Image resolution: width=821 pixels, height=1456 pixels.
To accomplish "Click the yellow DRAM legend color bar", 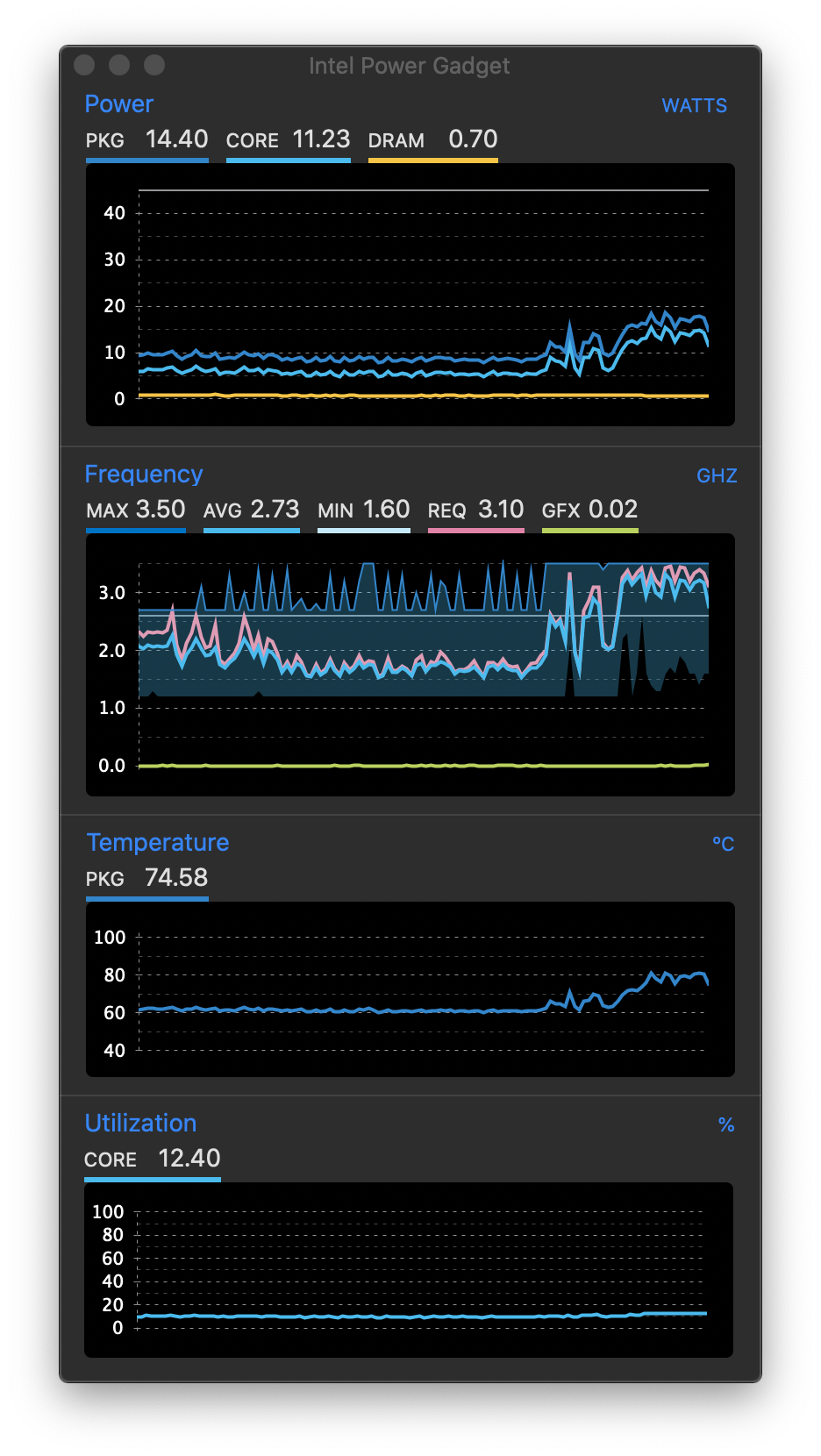I will click(x=433, y=161).
